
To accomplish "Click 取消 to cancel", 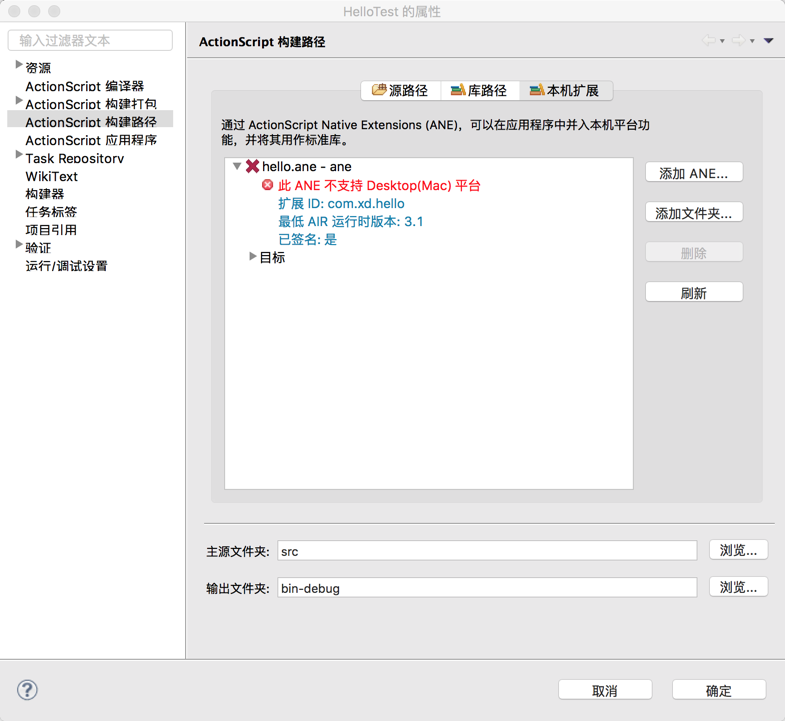I will click(605, 690).
